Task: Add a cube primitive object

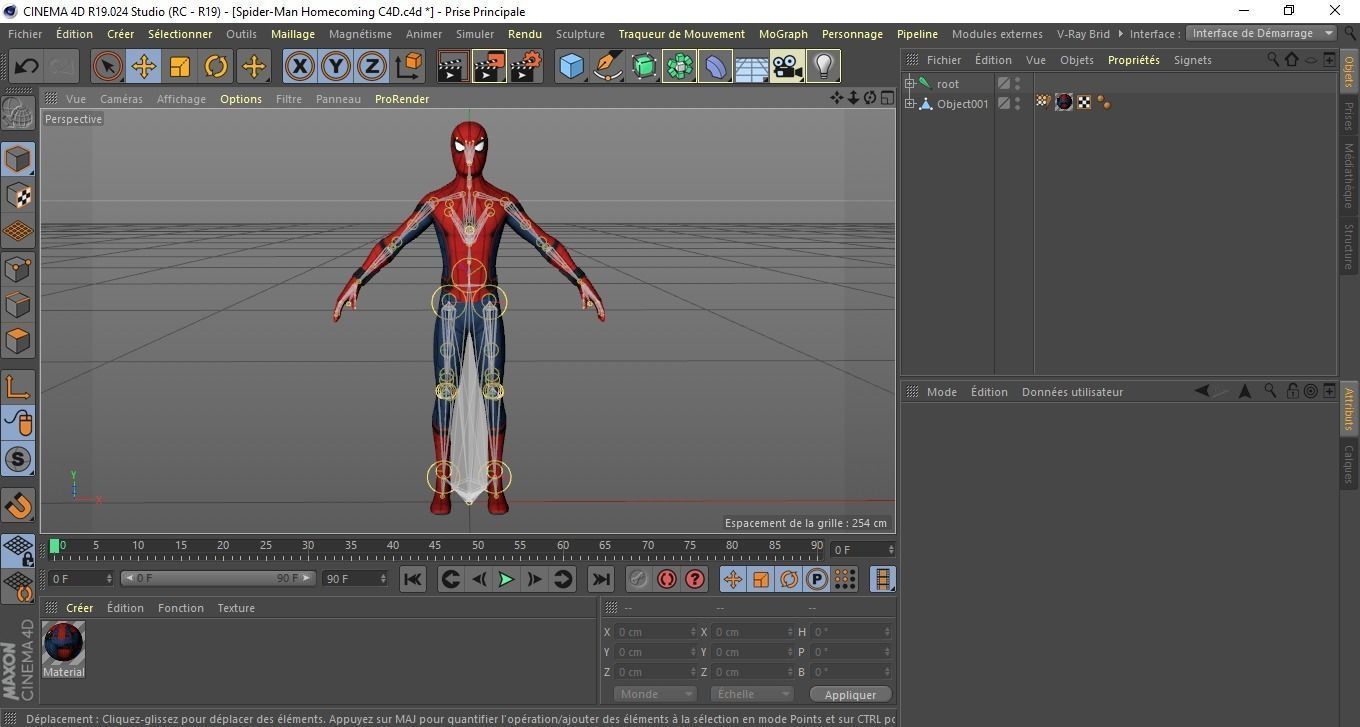Action: pyautogui.click(x=571, y=67)
